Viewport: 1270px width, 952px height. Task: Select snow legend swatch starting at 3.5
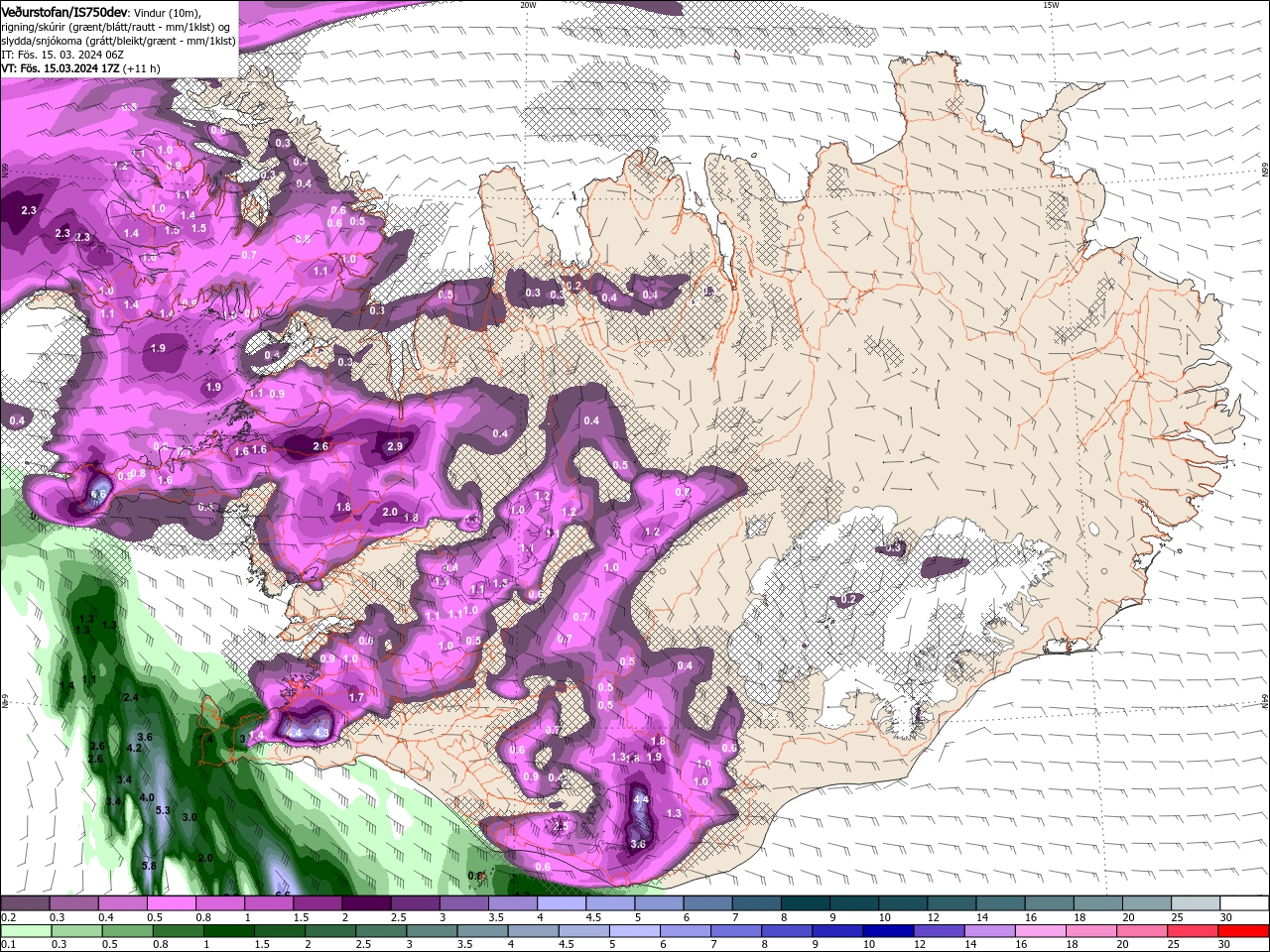click(511, 904)
